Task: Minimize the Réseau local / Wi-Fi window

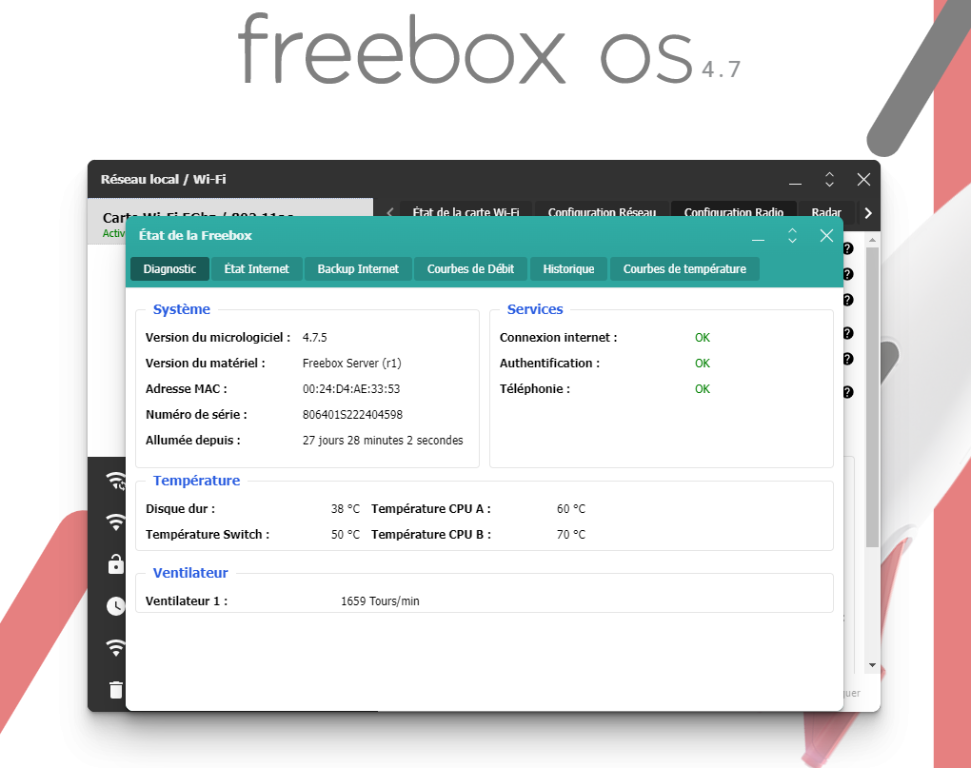Action: coord(795,183)
